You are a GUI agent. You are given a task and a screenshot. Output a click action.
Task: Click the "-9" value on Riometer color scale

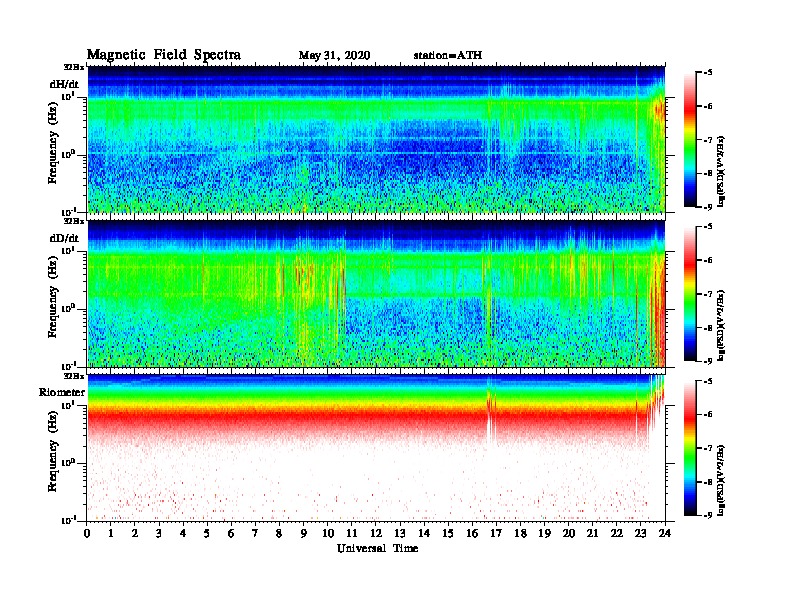(708, 515)
